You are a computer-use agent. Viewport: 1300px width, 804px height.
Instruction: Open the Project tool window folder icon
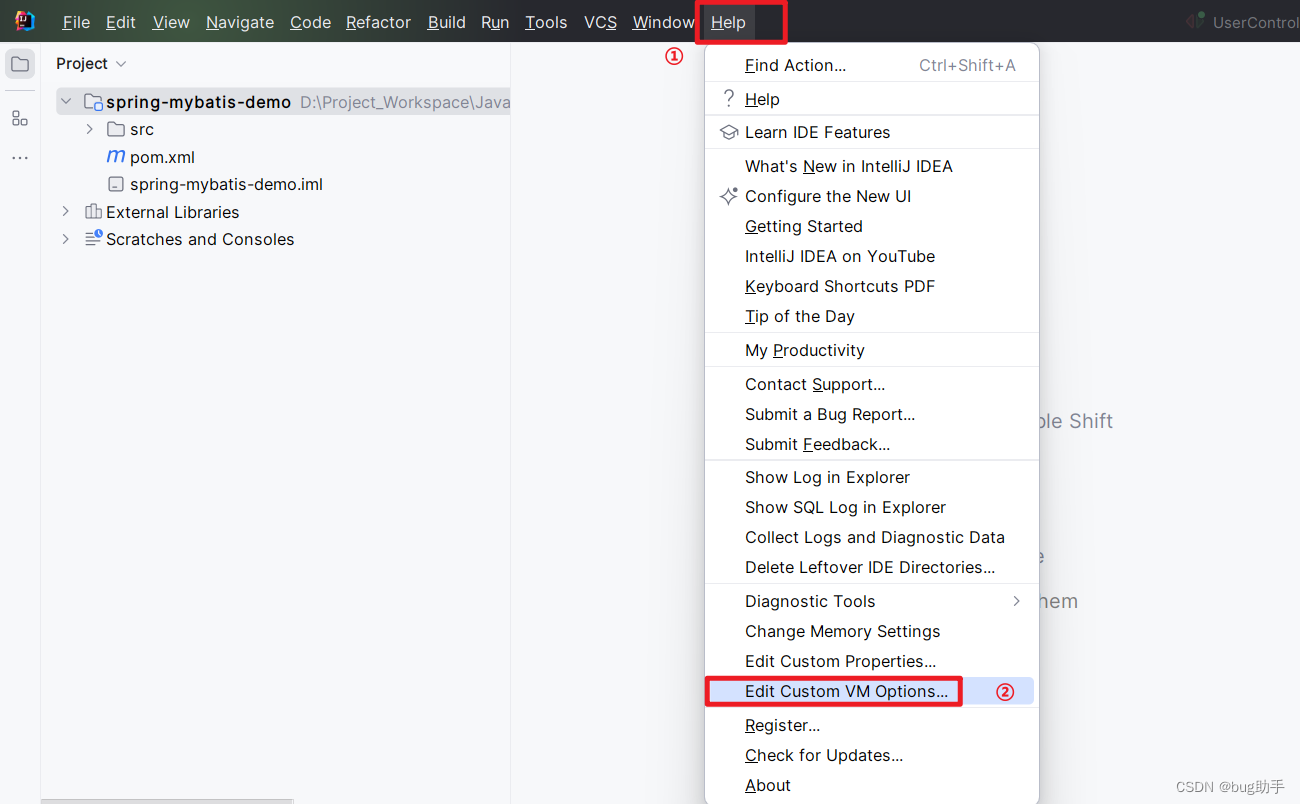point(20,64)
